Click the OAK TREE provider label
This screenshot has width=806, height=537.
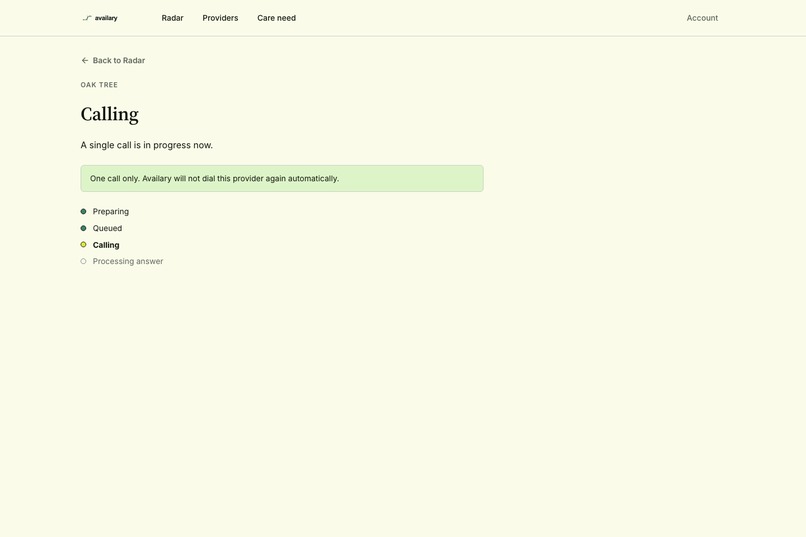click(x=99, y=85)
